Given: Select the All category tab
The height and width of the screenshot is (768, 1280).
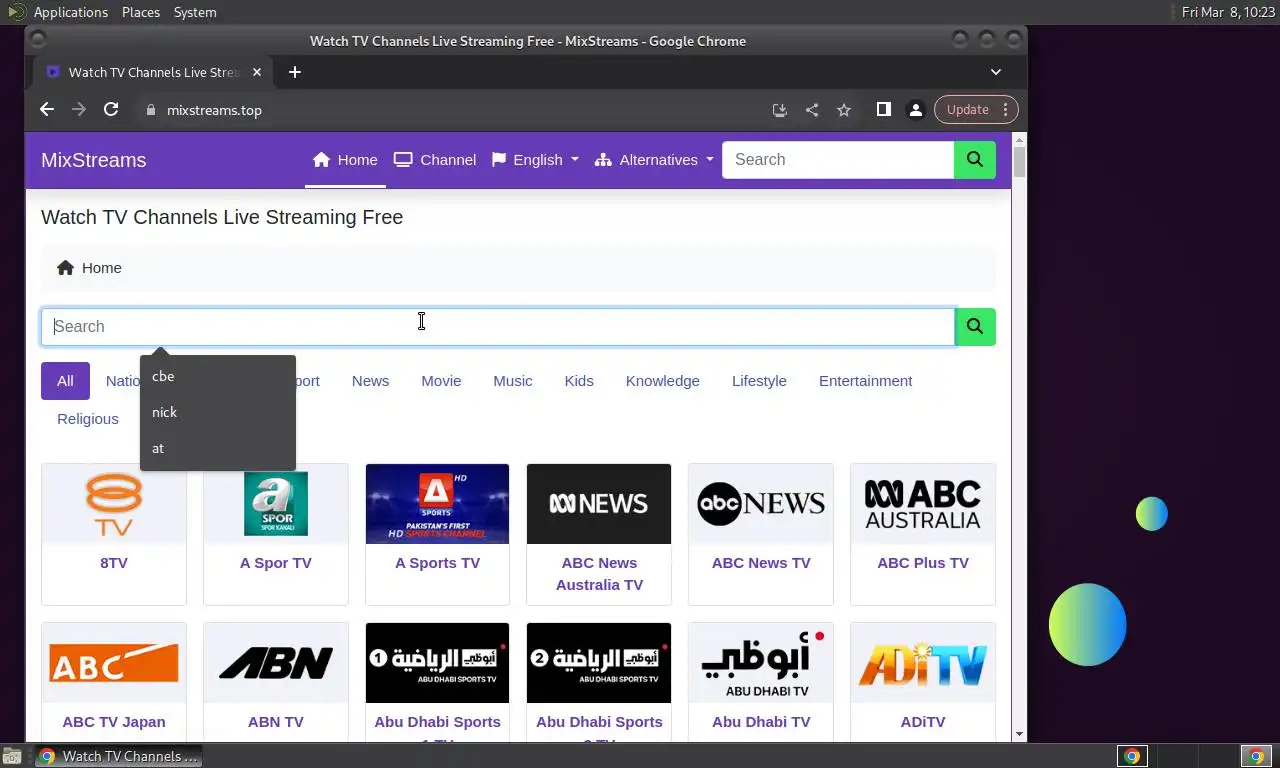Looking at the screenshot, I should pos(65,381).
